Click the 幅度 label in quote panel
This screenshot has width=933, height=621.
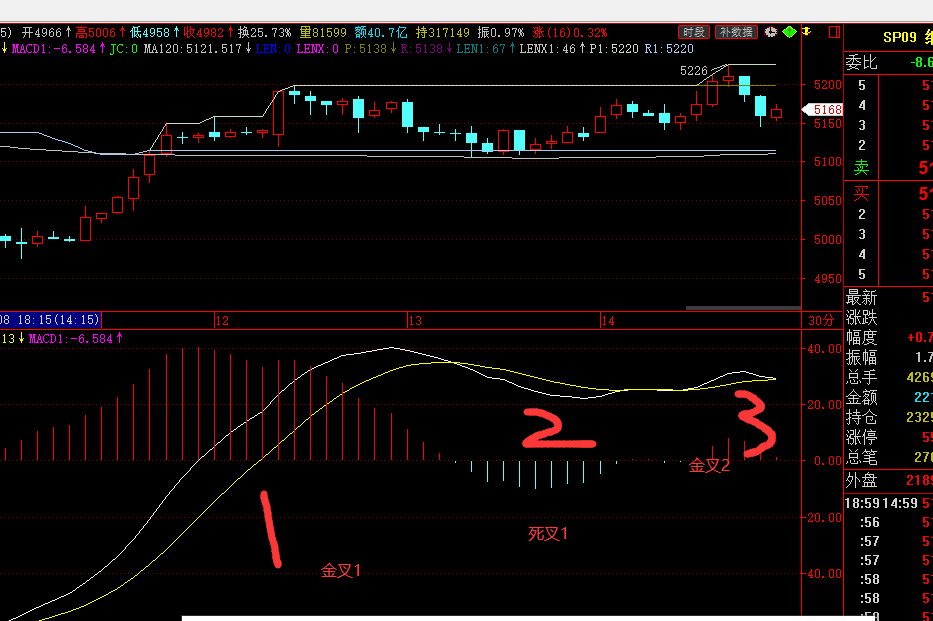tap(861, 337)
